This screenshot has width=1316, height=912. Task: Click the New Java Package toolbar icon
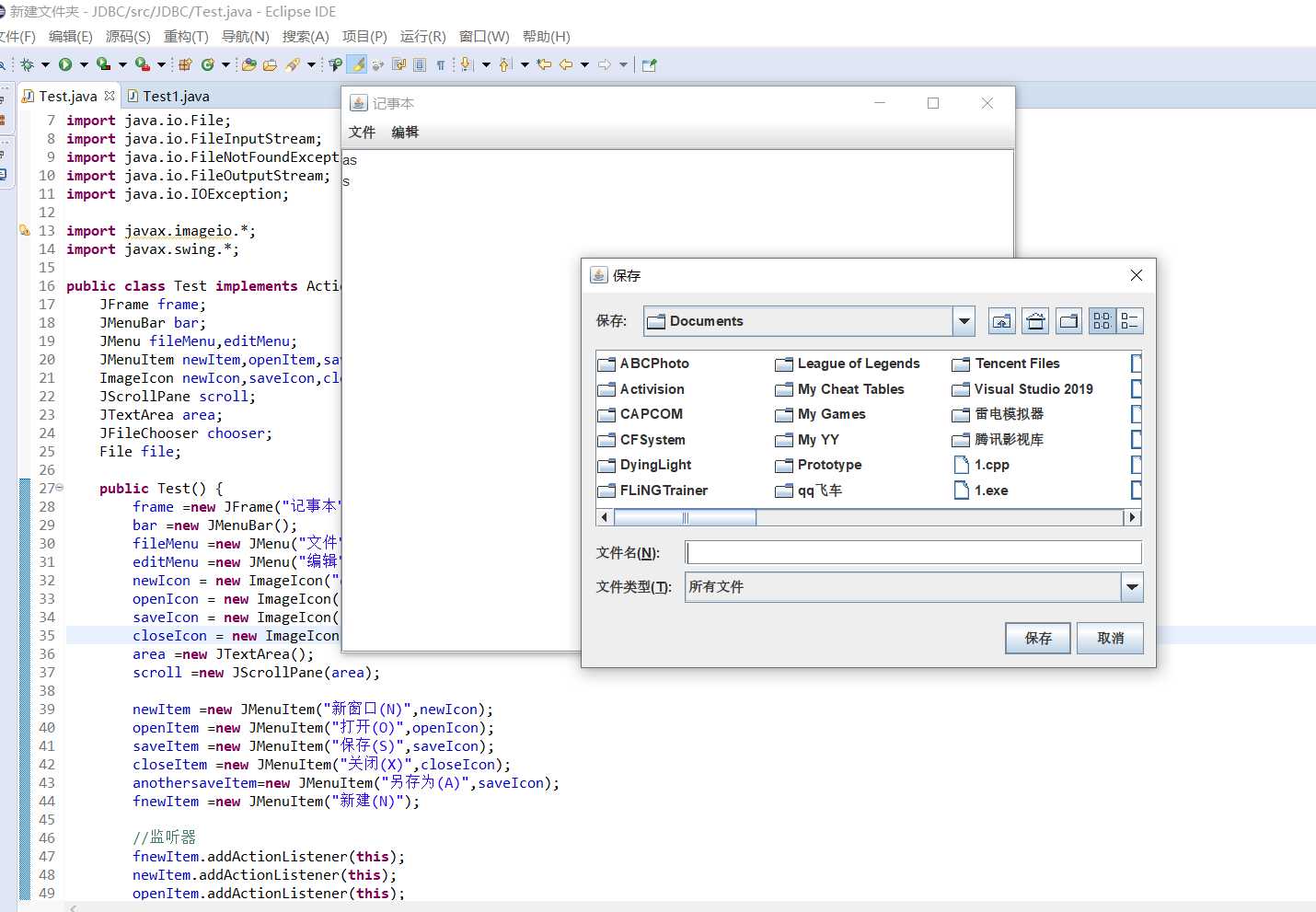tap(185, 64)
